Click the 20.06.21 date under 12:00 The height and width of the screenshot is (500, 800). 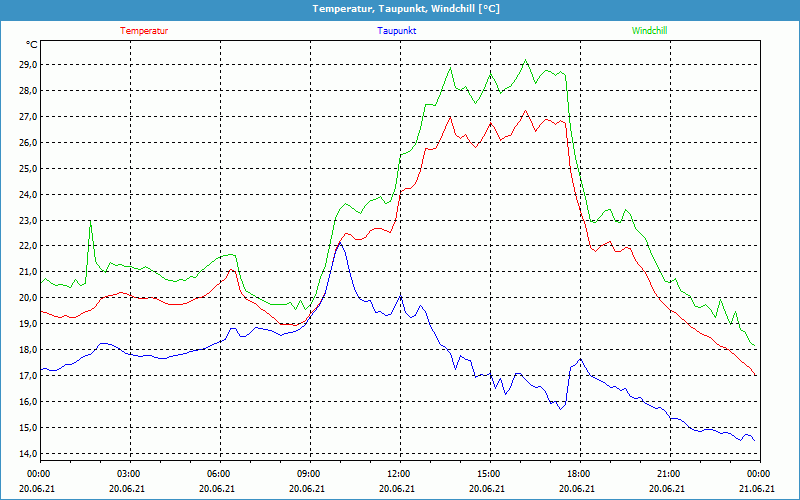click(x=397, y=489)
